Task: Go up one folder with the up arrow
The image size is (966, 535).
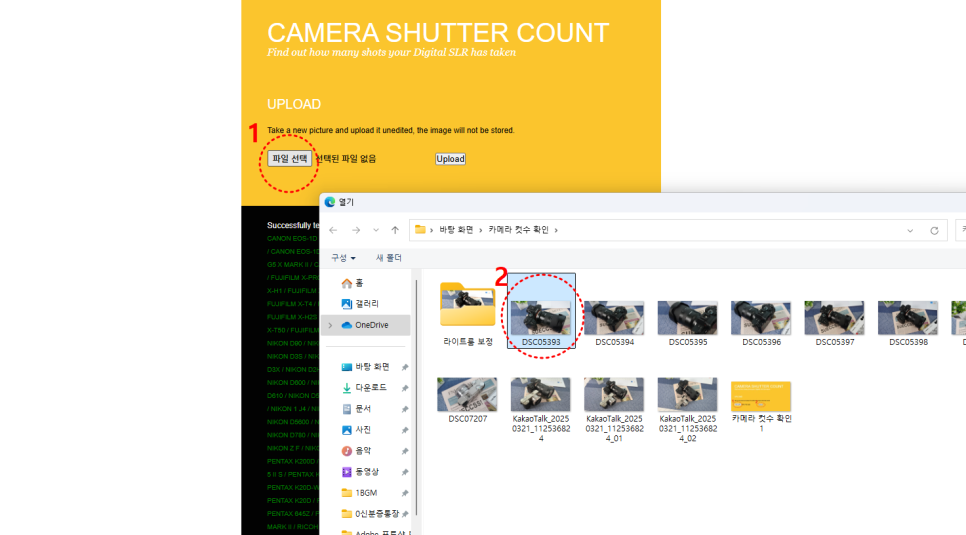Action: point(396,230)
